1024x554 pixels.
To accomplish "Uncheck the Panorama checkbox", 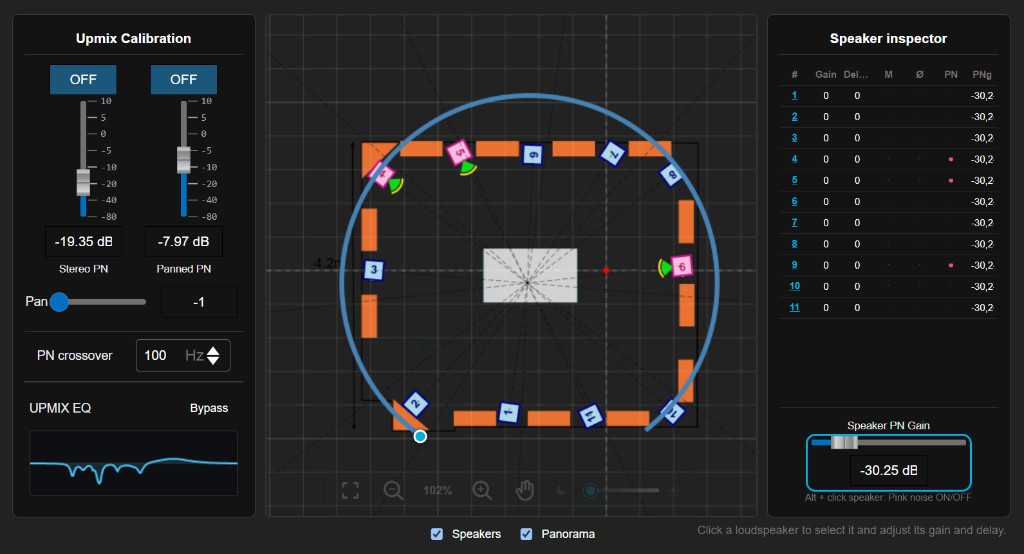I will tap(526, 534).
